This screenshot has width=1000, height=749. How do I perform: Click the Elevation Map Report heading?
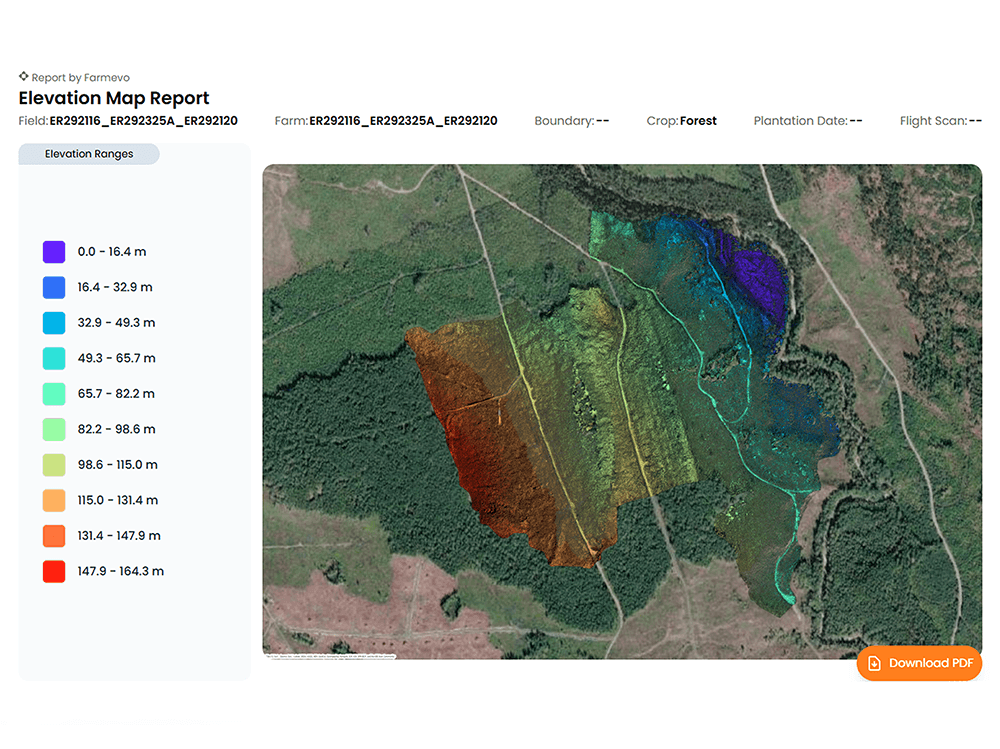coord(114,98)
